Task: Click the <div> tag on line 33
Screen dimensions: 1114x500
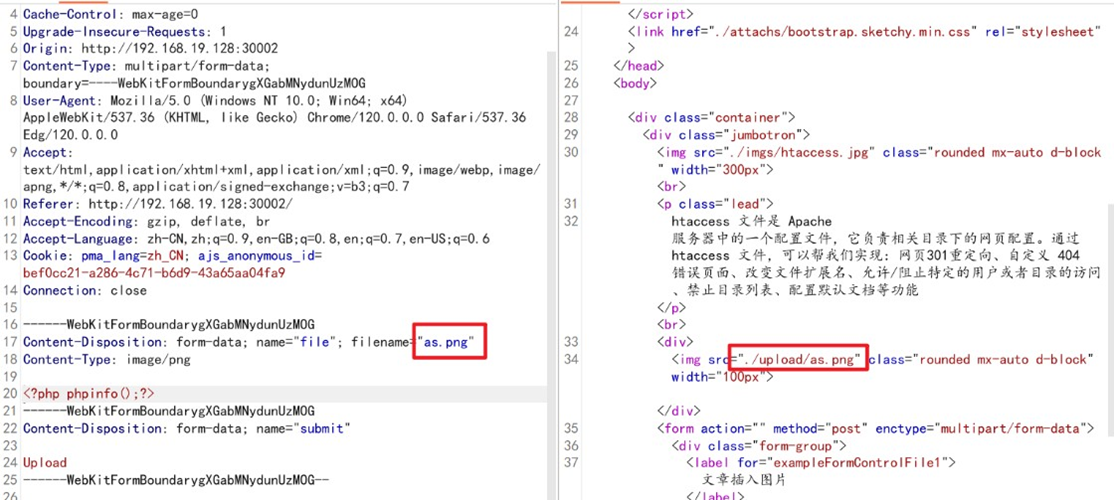Action: pyautogui.click(x=675, y=342)
